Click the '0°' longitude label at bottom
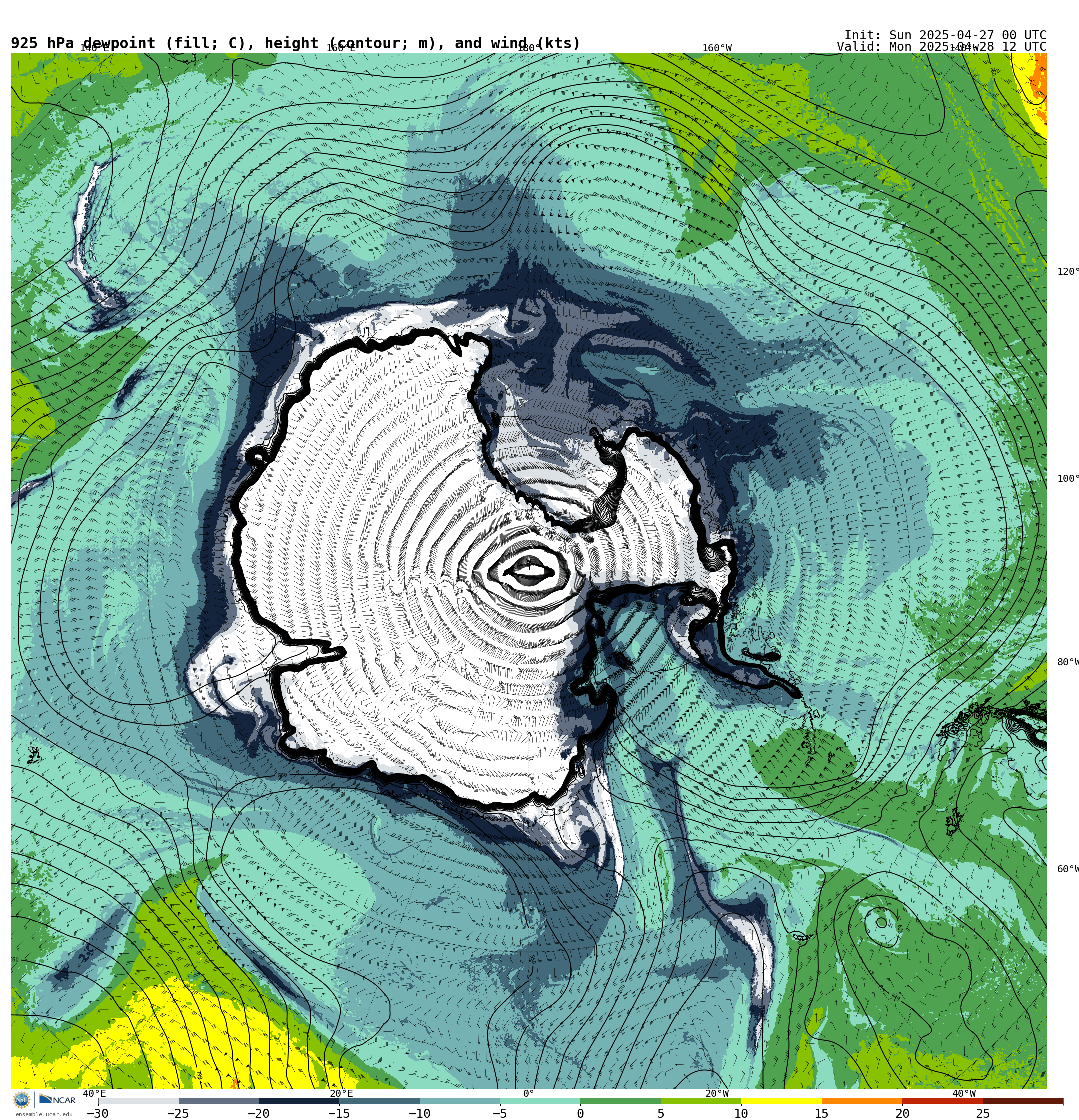 click(x=529, y=1094)
